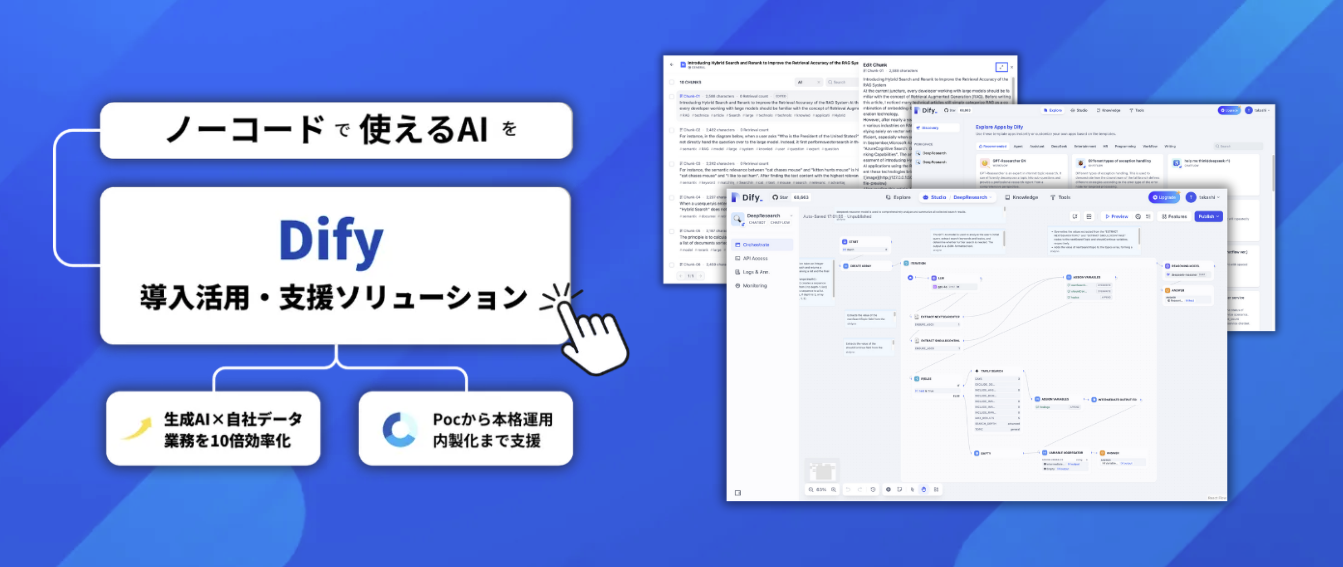Select Orchestrate in the left sidebar
The width and height of the screenshot is (1343, 567).
click(x=755, y=244)
